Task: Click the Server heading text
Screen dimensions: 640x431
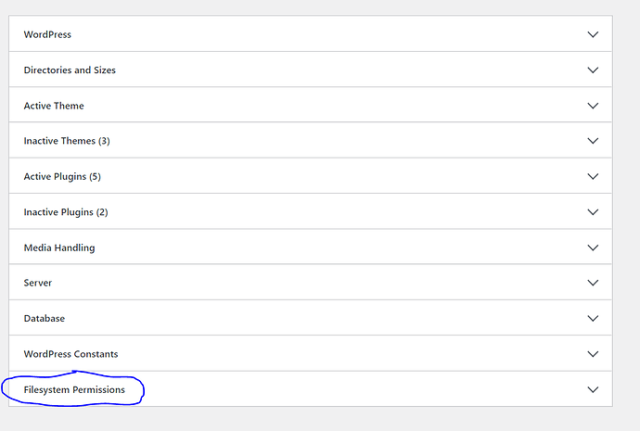Action: (38, 283)
